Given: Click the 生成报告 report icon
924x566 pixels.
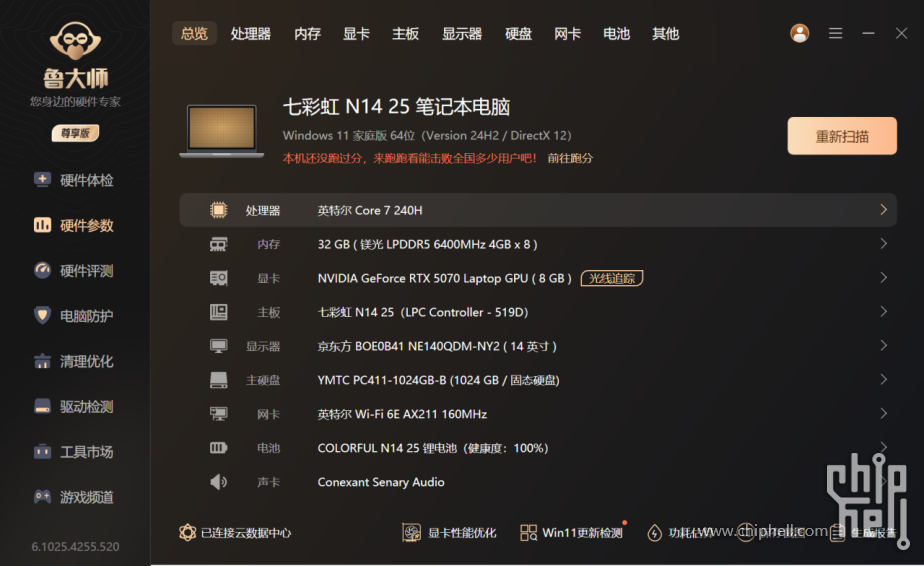Looking at the screenshot, I should pyautogui.click(x=837, y=533).
